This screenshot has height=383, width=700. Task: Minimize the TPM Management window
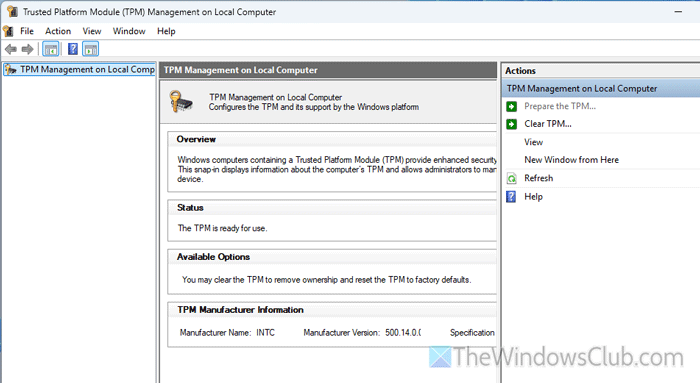(x=678, y=12)
